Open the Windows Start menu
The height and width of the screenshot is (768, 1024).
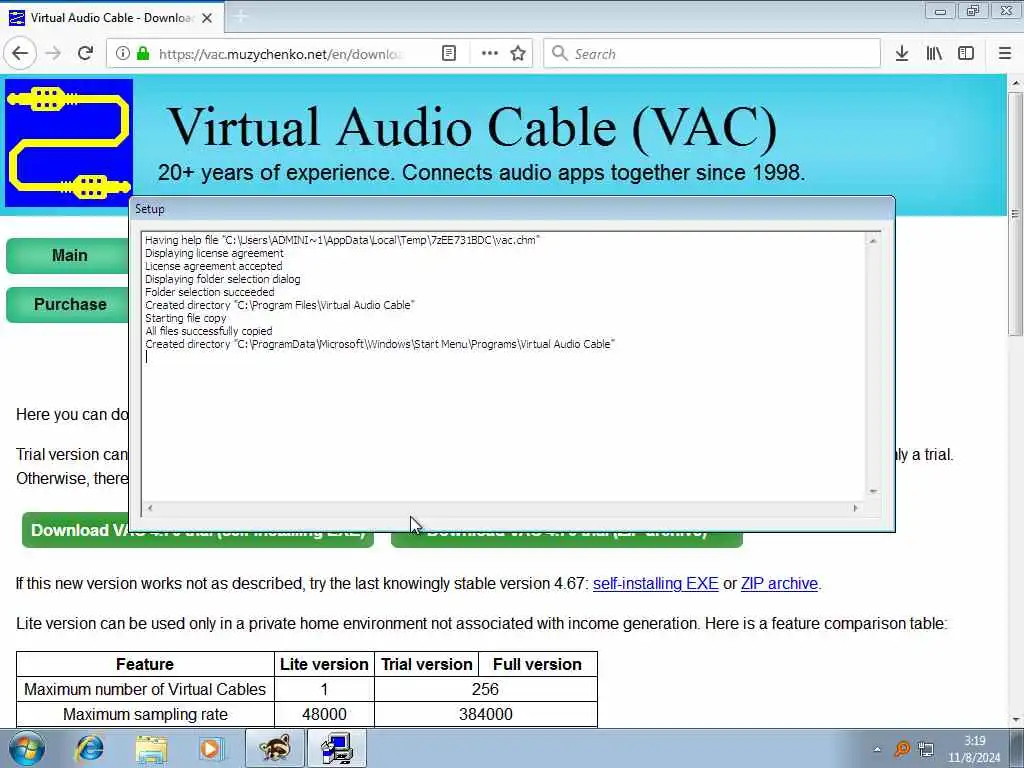(27, 748)
